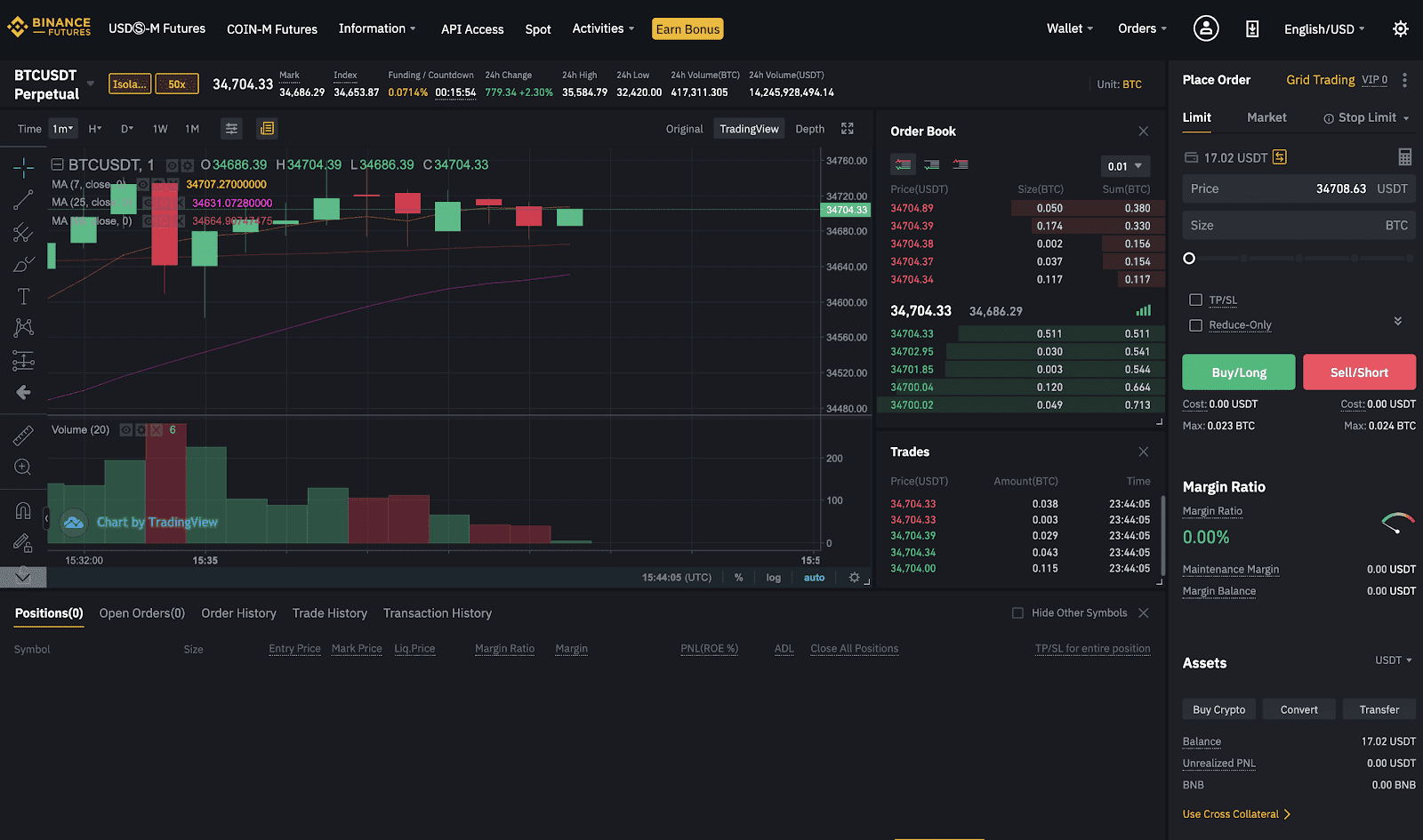Switch chart to Depth view
This screenshot has width=1423, height=840.
point(810,129)
